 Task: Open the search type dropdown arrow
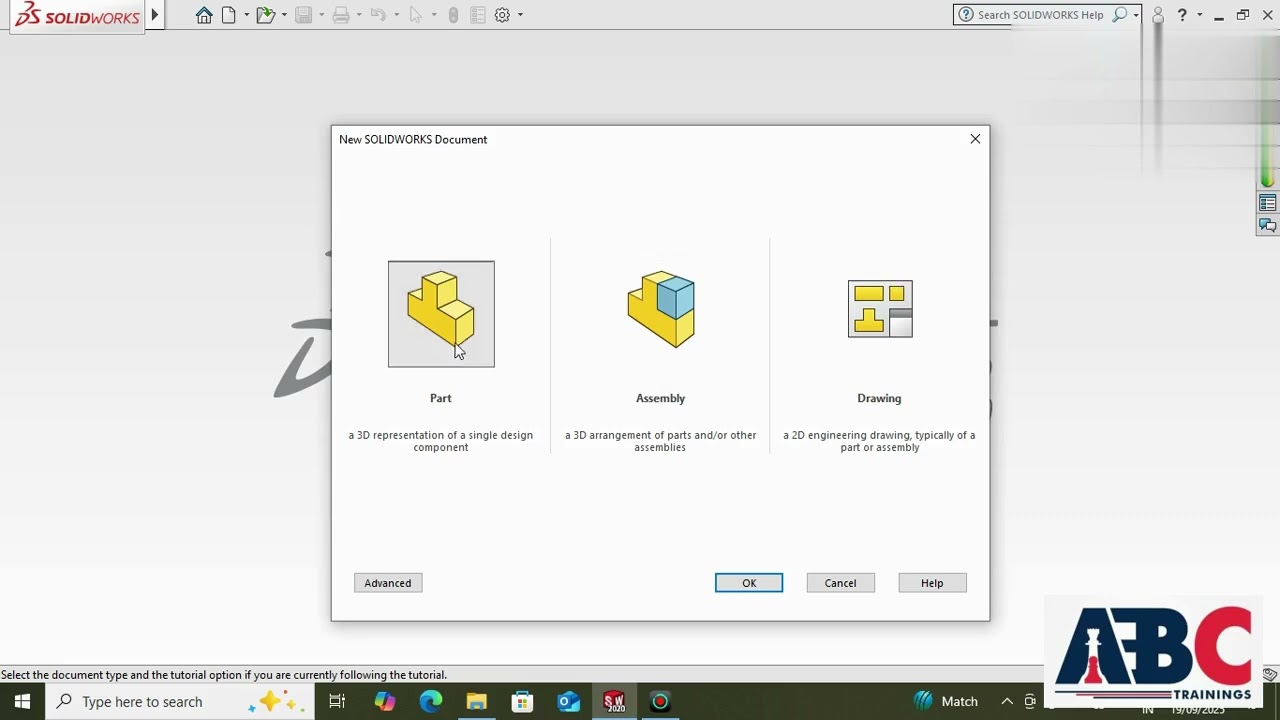(x=1136, y=15)
